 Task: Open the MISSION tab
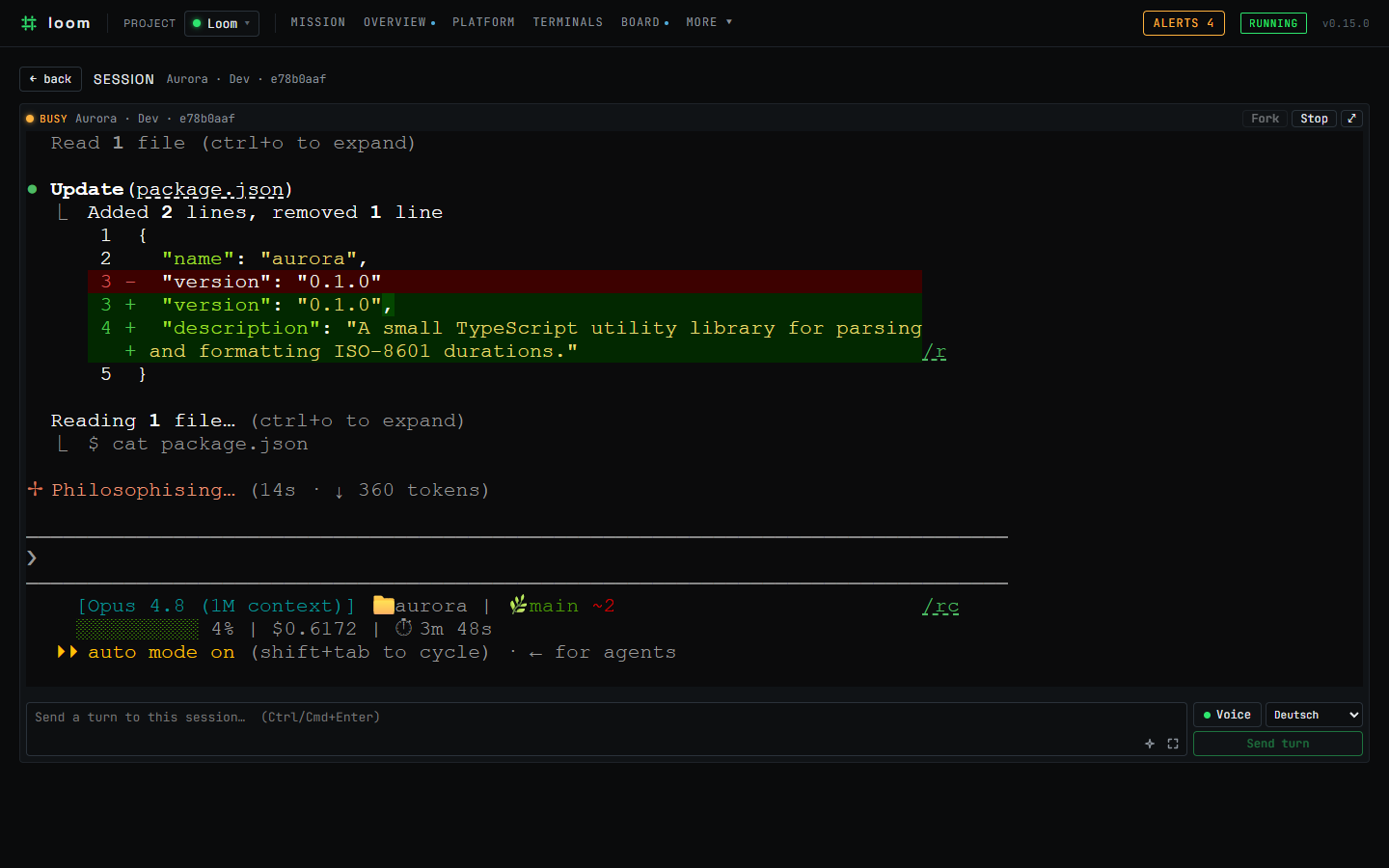click(x=318, y=22)
